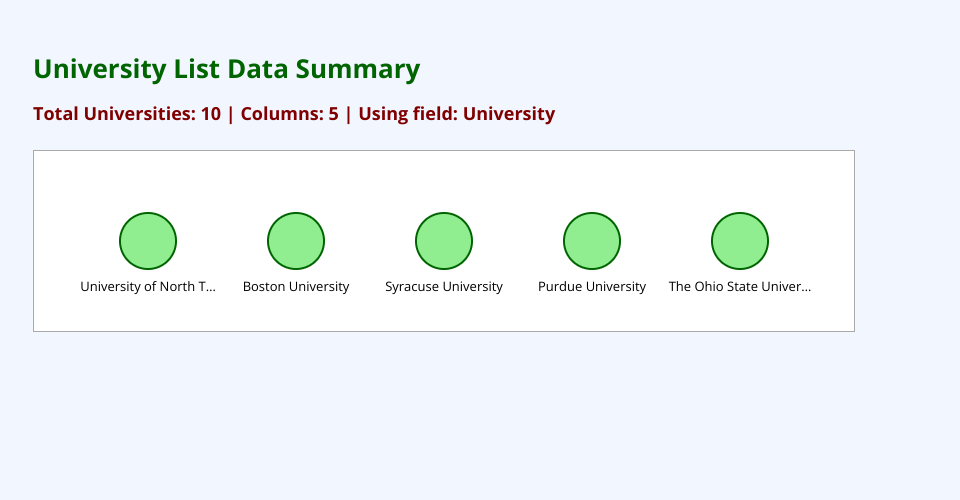This screenshot has width=960, height=500.
Task: Click the word "Using" in the subtitle
Action: [x=383, y=114]
